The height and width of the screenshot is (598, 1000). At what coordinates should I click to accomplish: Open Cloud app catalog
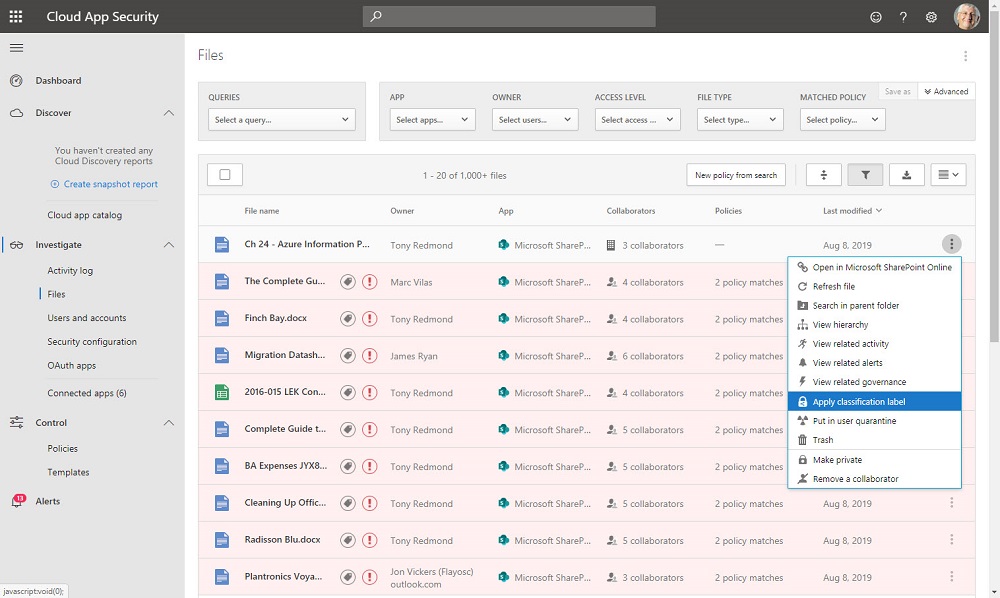coord(85,215)
